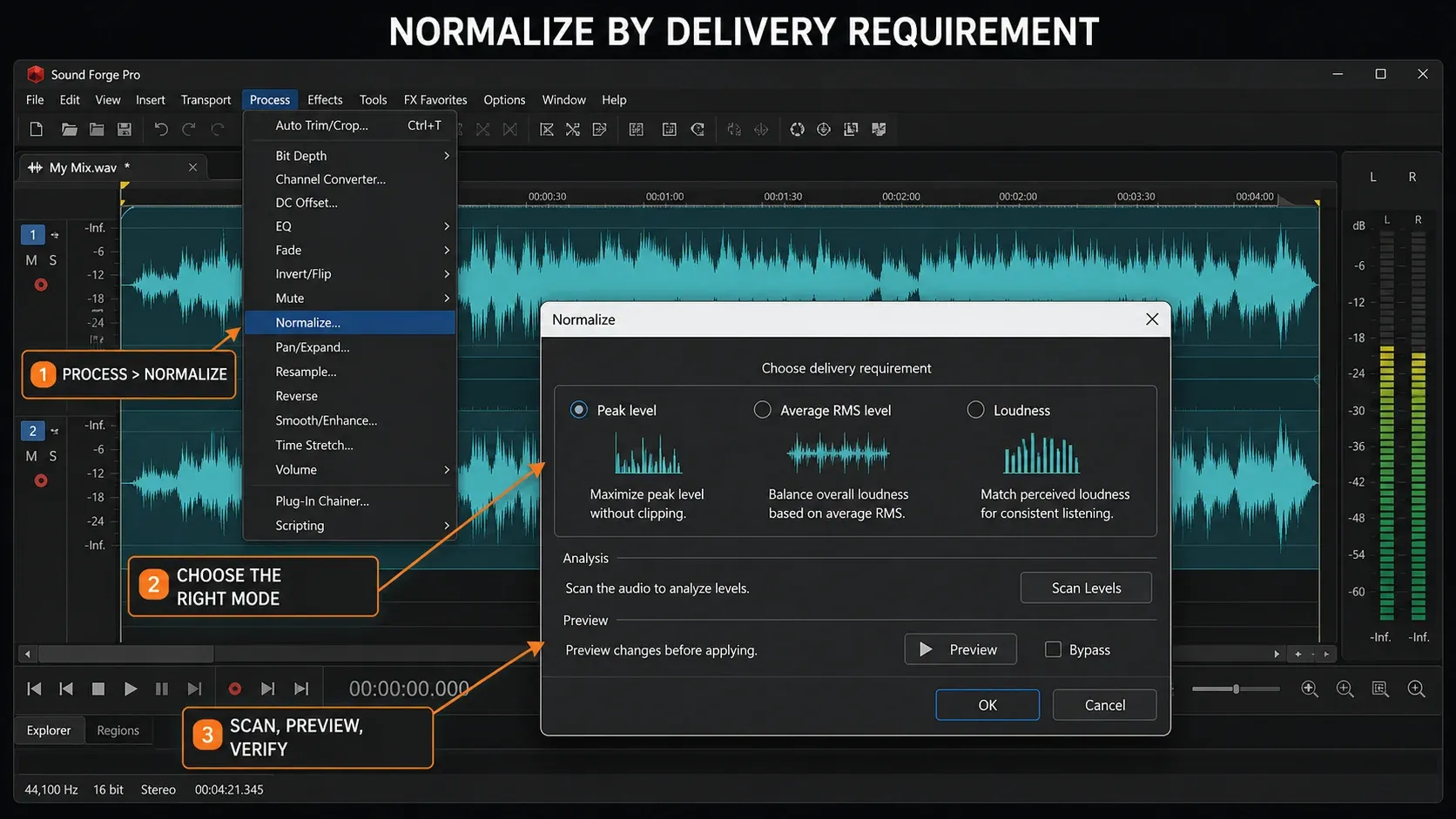1456x819 pixels.
Task: Close the My Mix.wav tab
Action: [193, 167]
